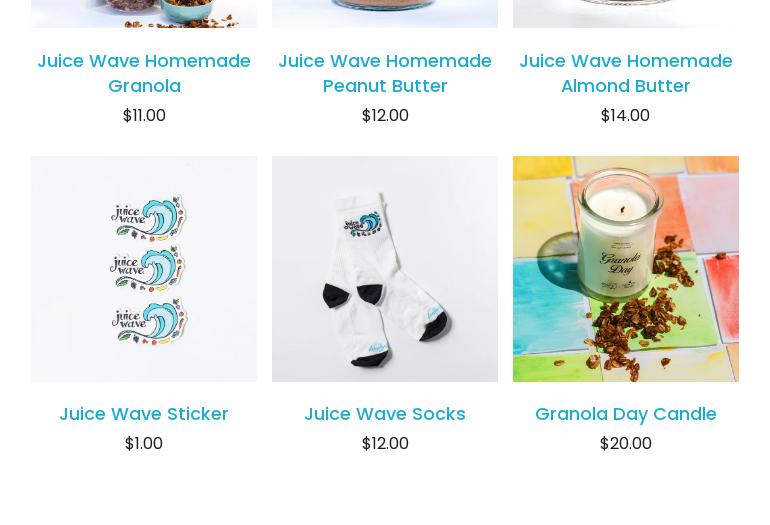Click the Granola Day Candle product photo
The height and width of the screenshot is (525, 770).
click(x=626, y=269)
